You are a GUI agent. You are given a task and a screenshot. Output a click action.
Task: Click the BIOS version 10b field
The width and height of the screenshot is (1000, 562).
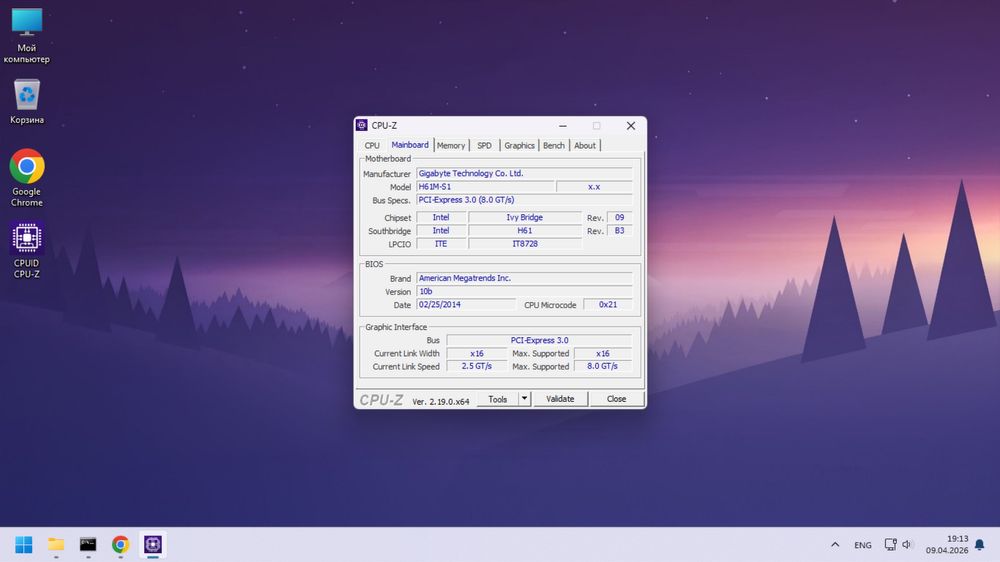coord(524,292)
